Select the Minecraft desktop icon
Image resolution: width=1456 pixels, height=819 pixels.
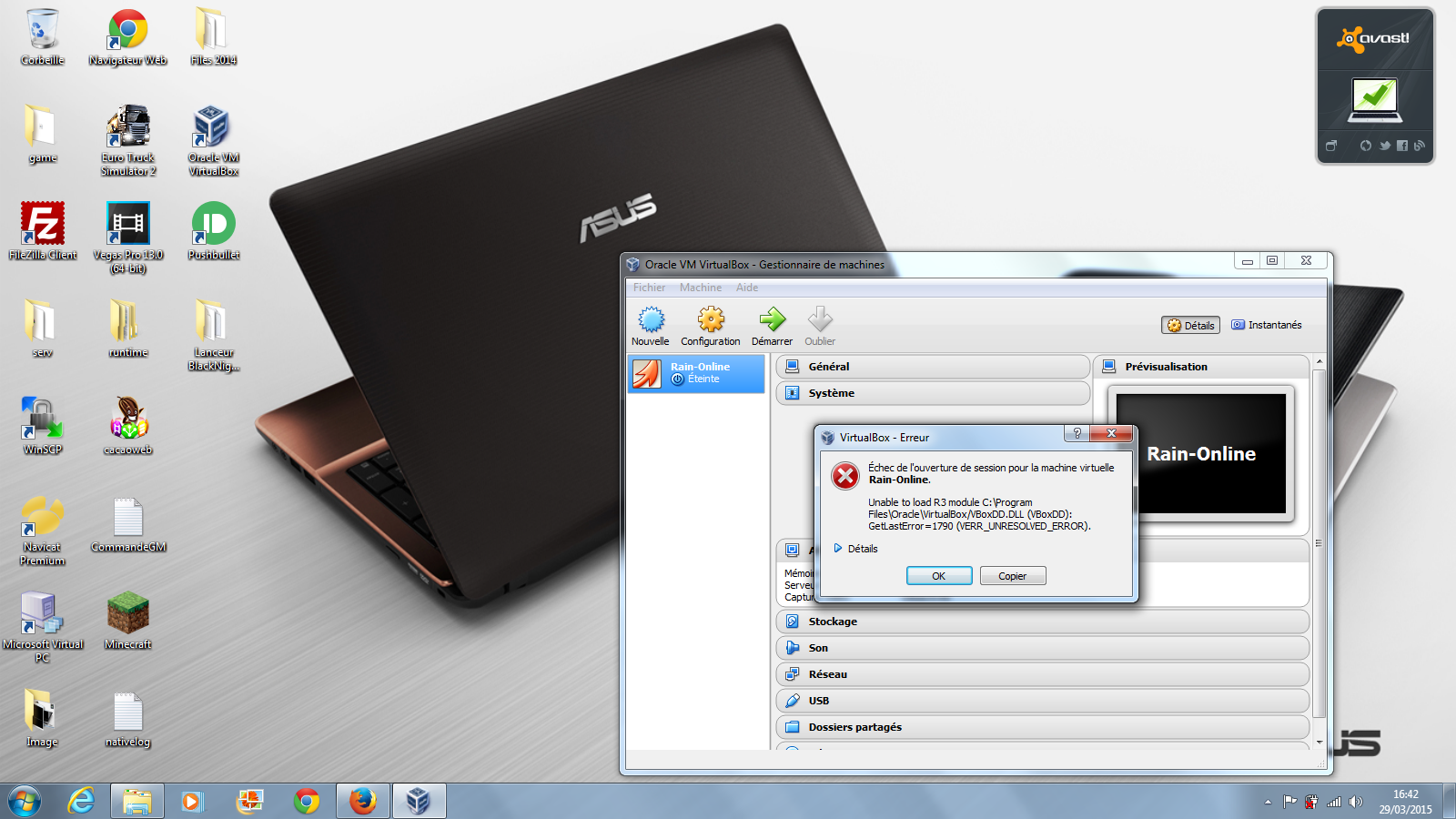128,622
